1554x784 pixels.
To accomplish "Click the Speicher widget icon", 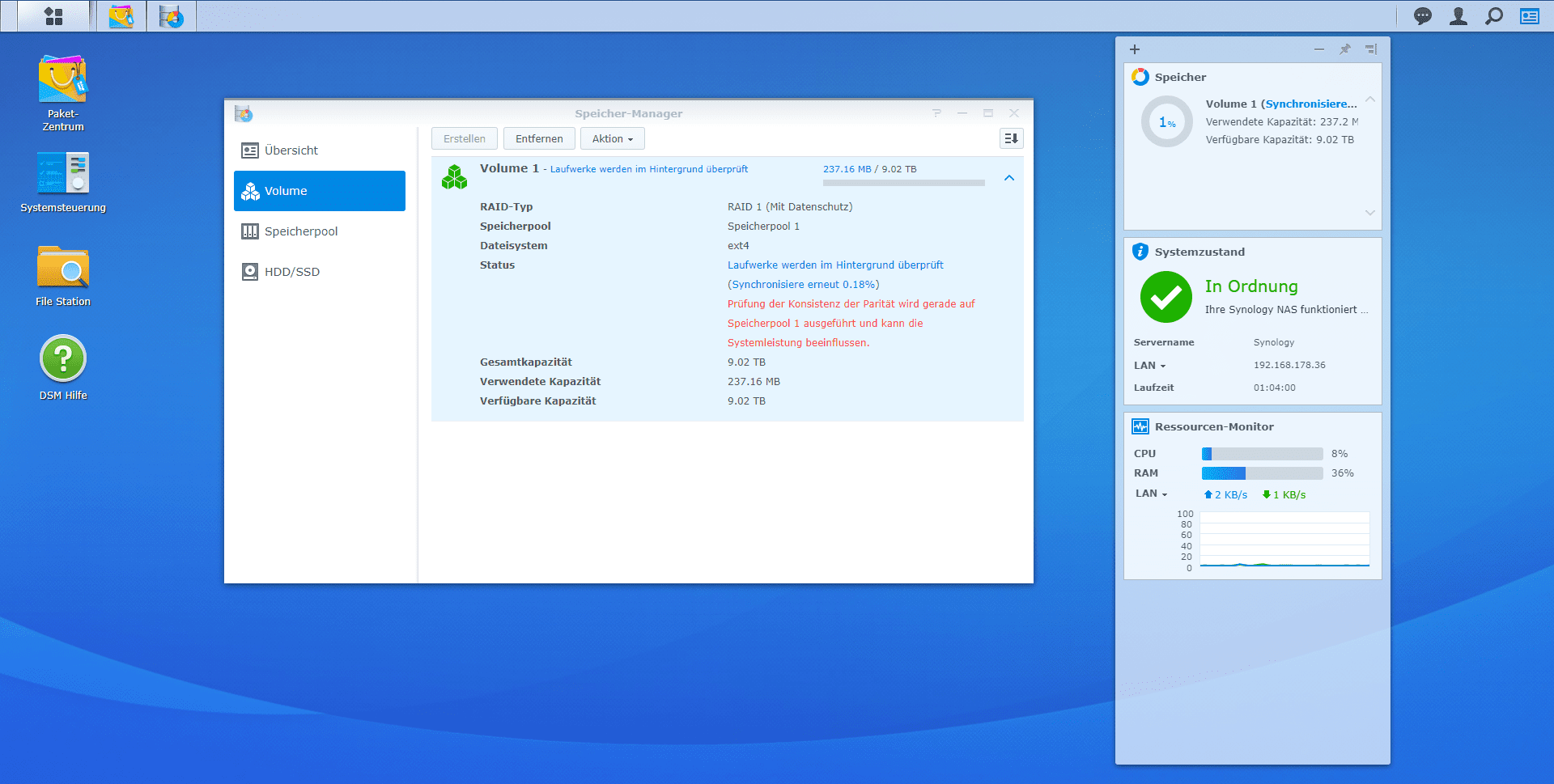I will [x=1140, y=77].
